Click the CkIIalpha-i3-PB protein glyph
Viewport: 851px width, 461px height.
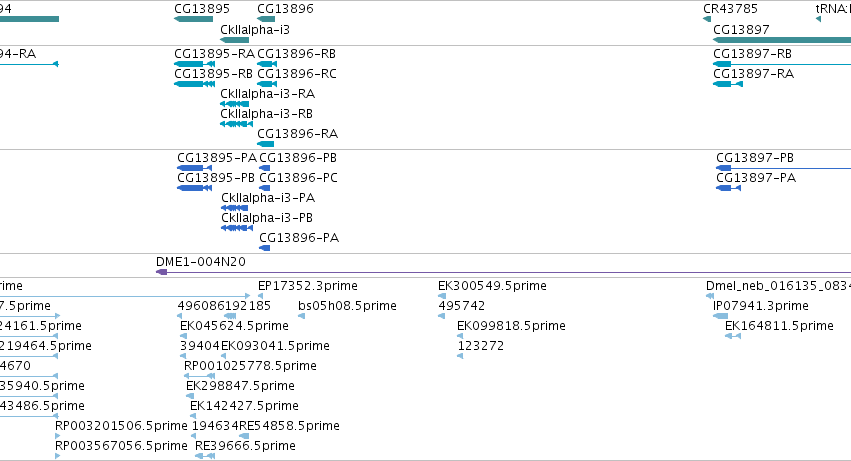tap(237, 228)
